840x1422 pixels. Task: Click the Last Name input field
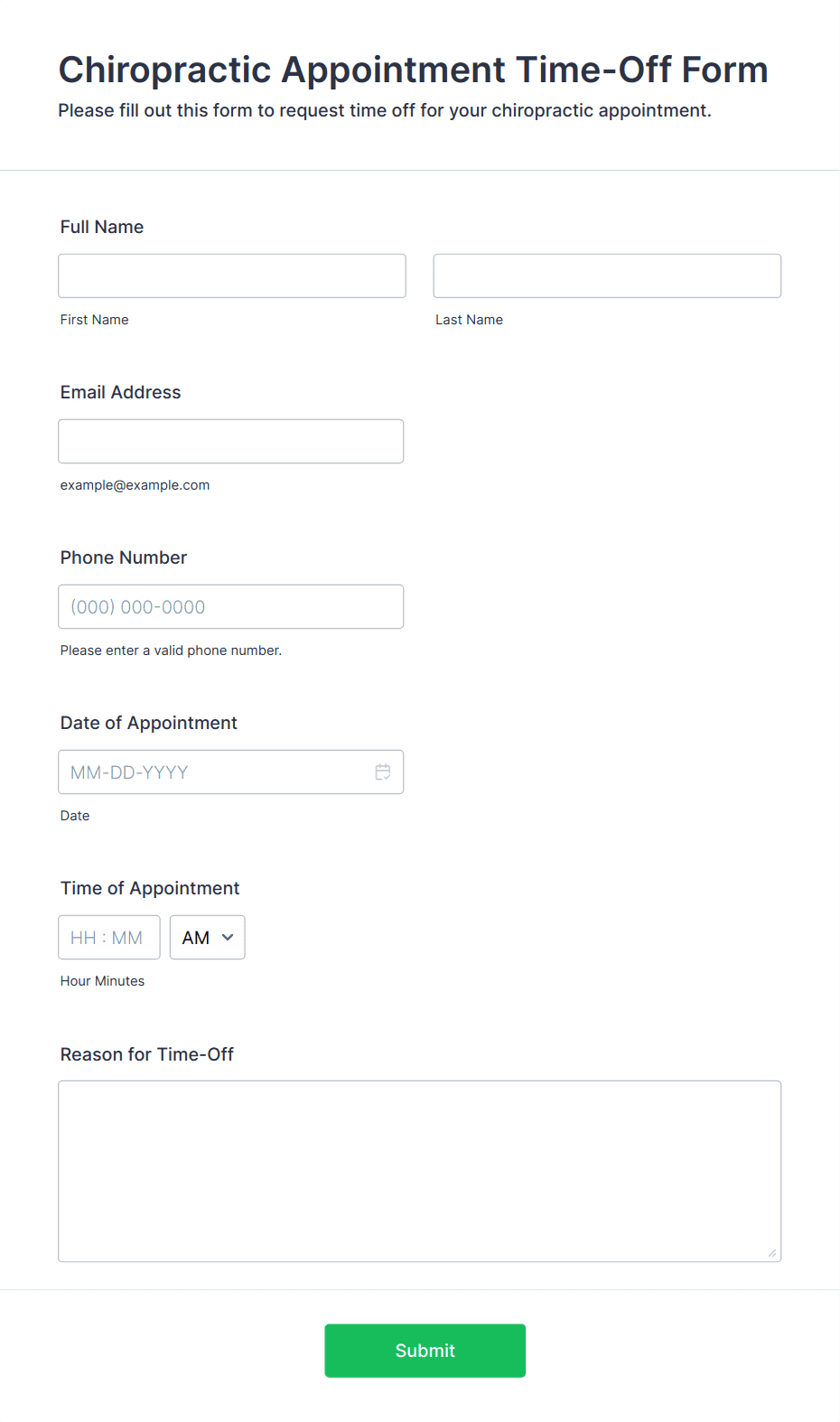[607, 276]
